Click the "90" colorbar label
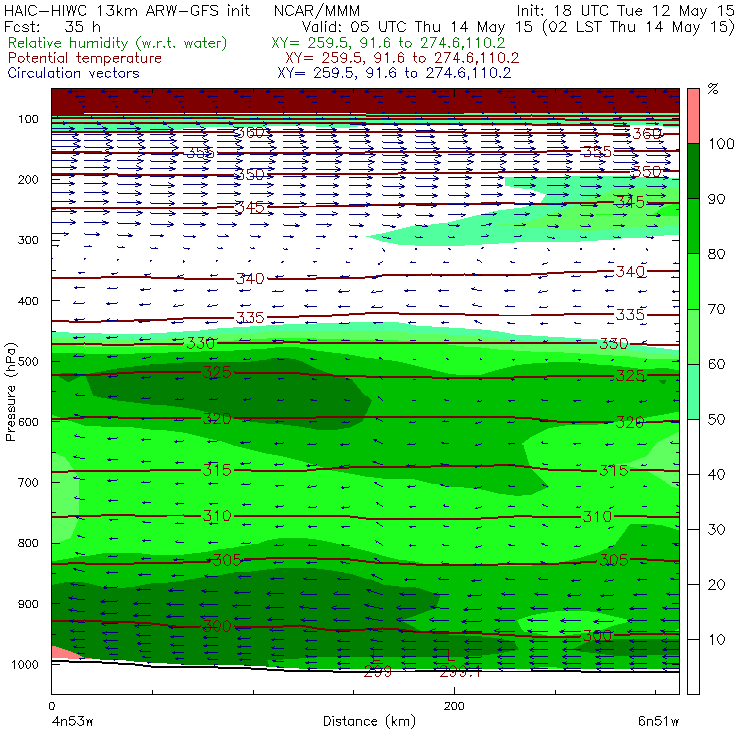 click(x=716, y=199)
